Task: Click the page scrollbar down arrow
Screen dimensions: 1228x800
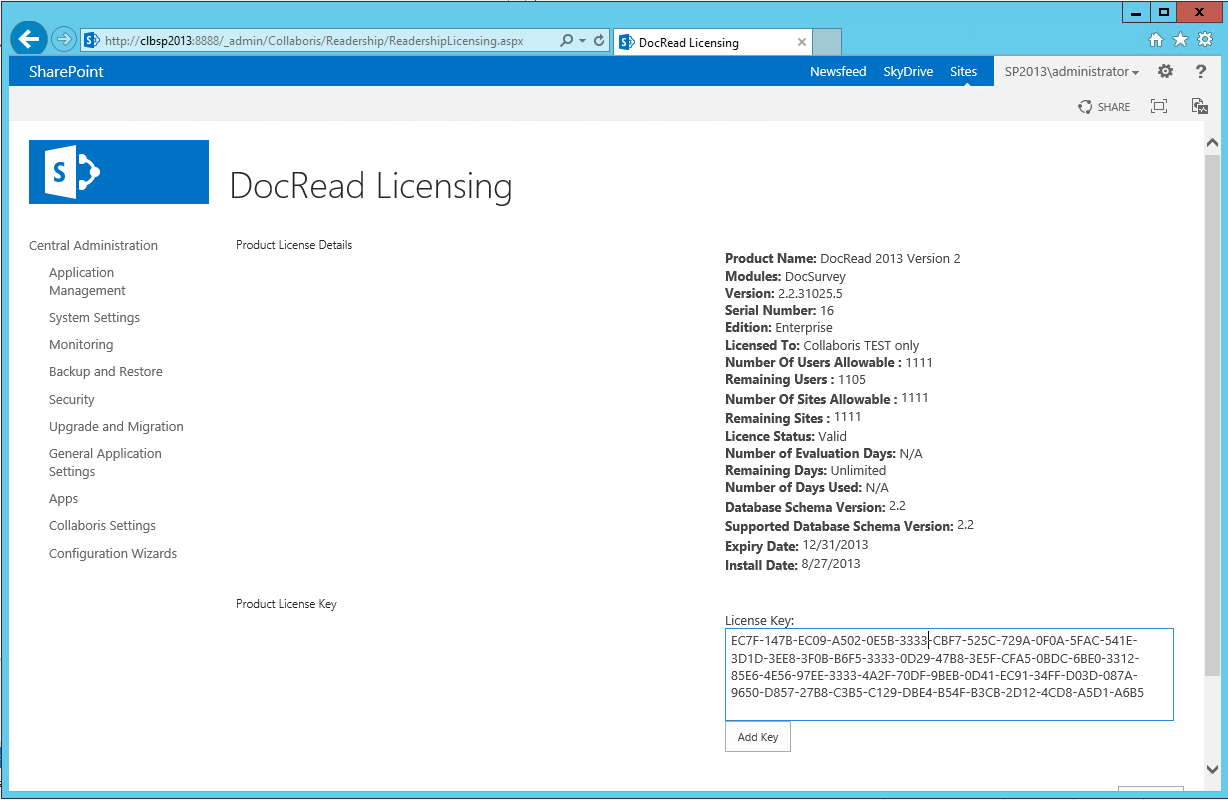Action: click(x=1212, y=769)
